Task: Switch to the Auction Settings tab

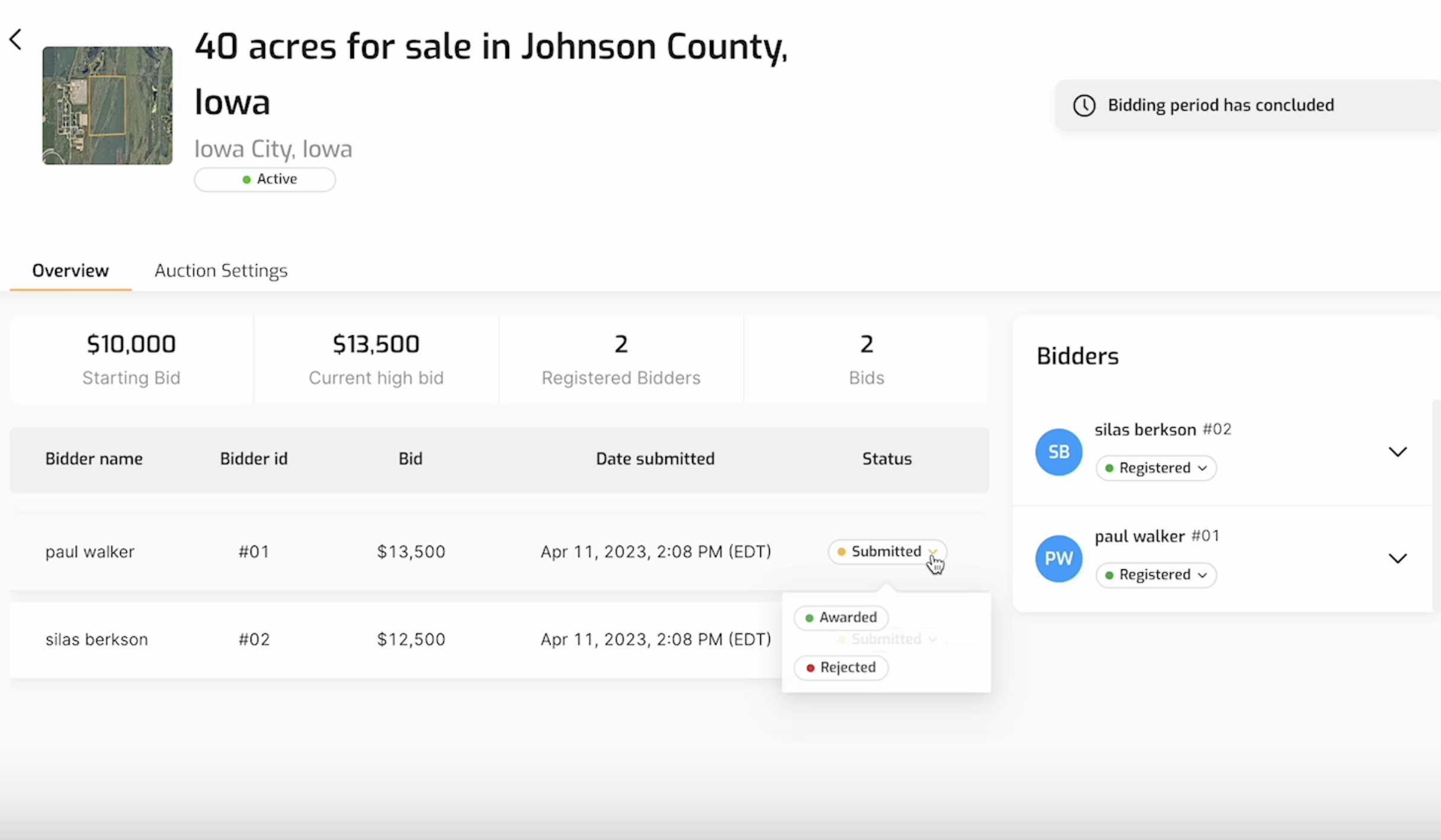Action: pos(221,271)
